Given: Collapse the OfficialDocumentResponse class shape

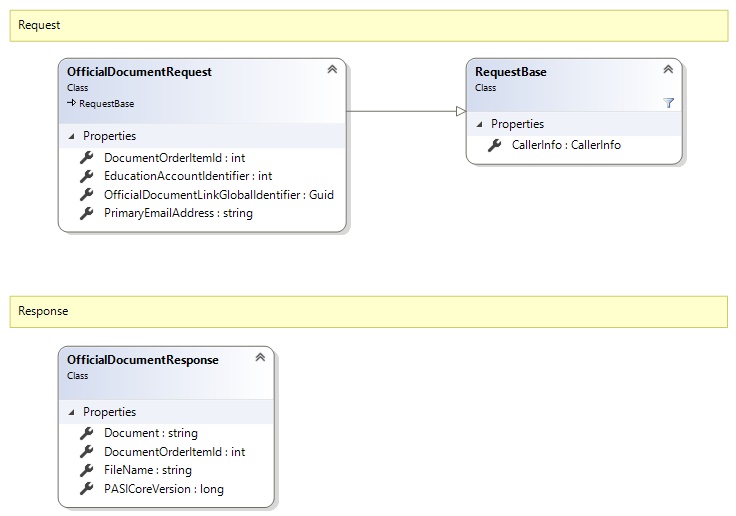Looking at the screenshot, I should [x=260, y=357].
